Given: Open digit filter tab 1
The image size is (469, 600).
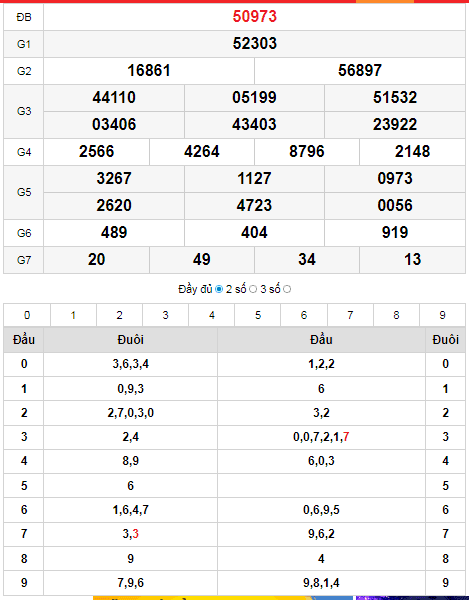Looking at the screenshot, I should click(x=73, y=315).
